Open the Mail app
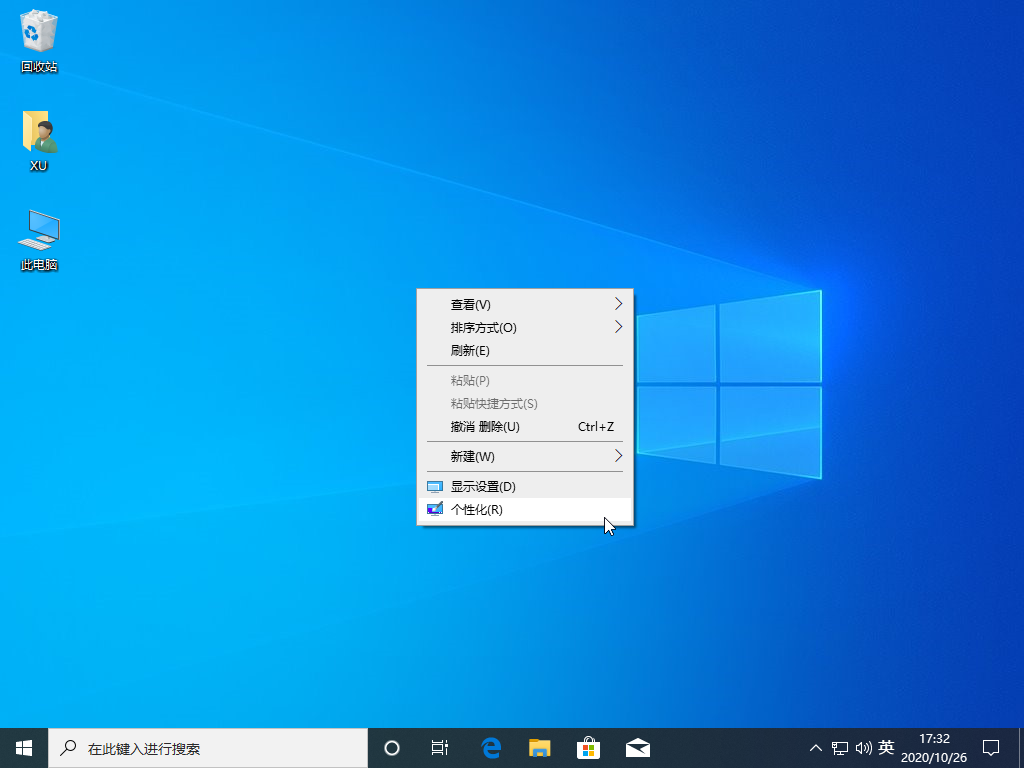 [637, 747]
